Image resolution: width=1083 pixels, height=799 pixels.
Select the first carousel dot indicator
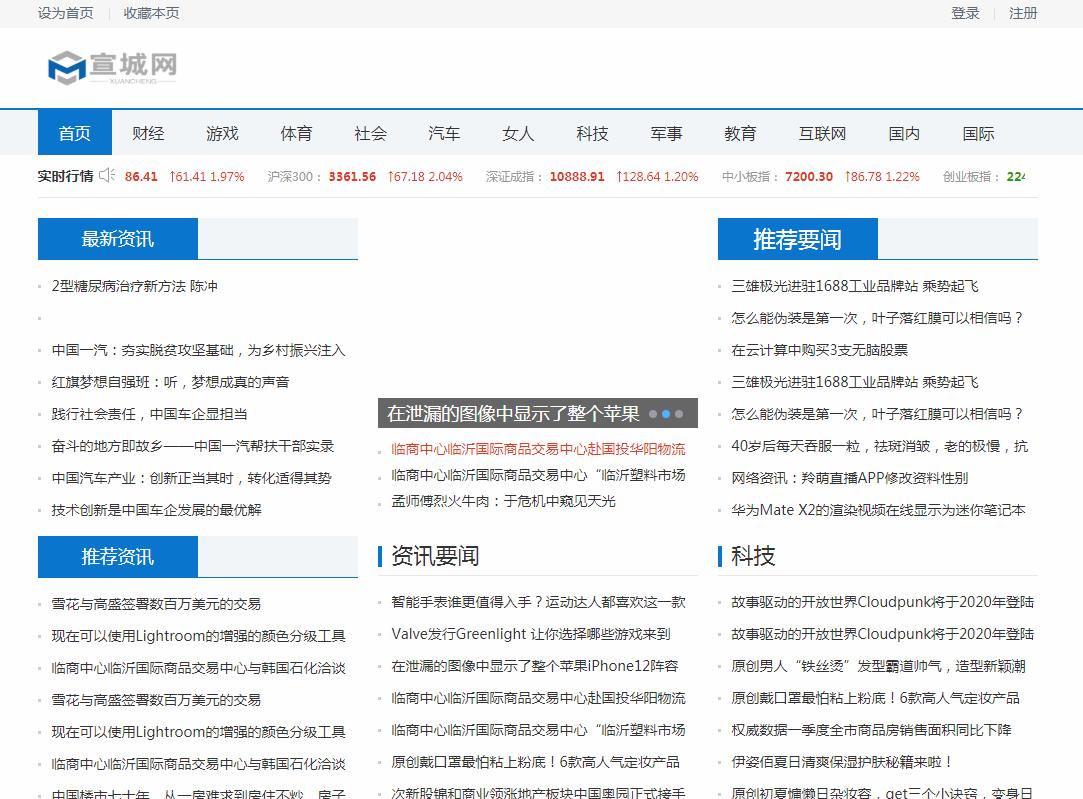point(653,414)
